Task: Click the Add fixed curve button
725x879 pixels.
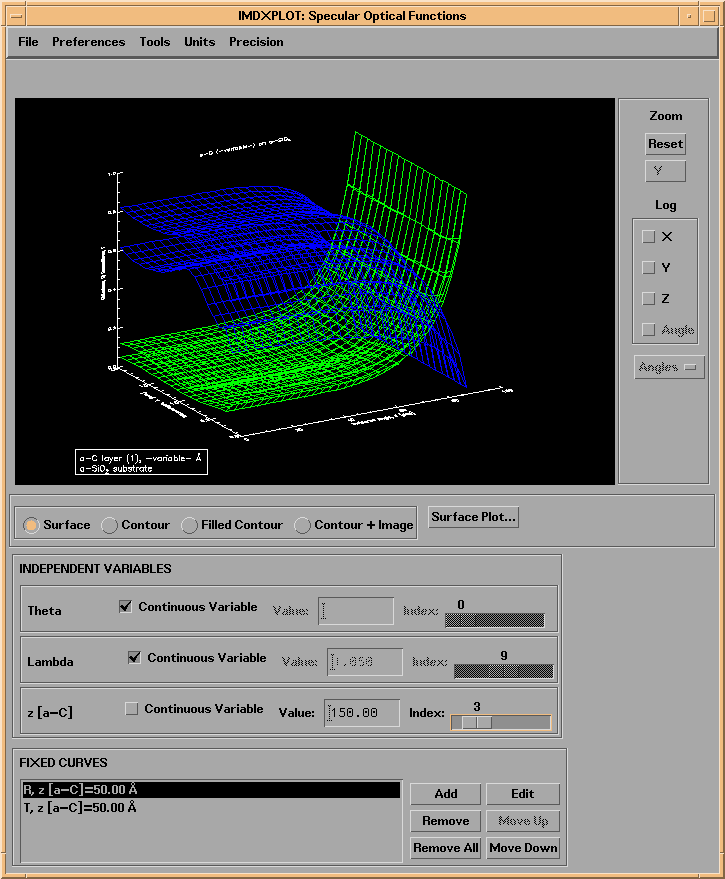Action: [446, 794]
